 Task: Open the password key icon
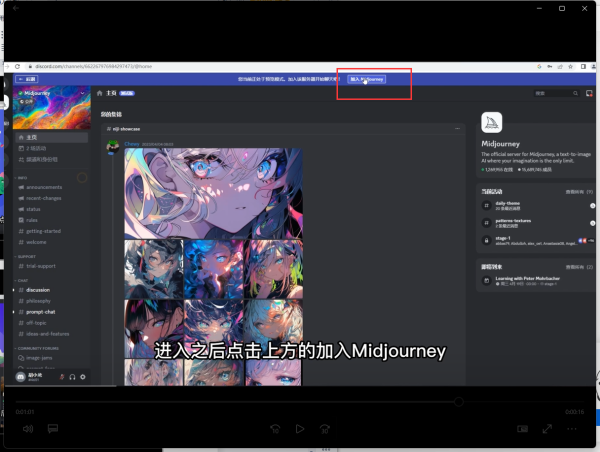pyautogui.click(x=549, y=67)
